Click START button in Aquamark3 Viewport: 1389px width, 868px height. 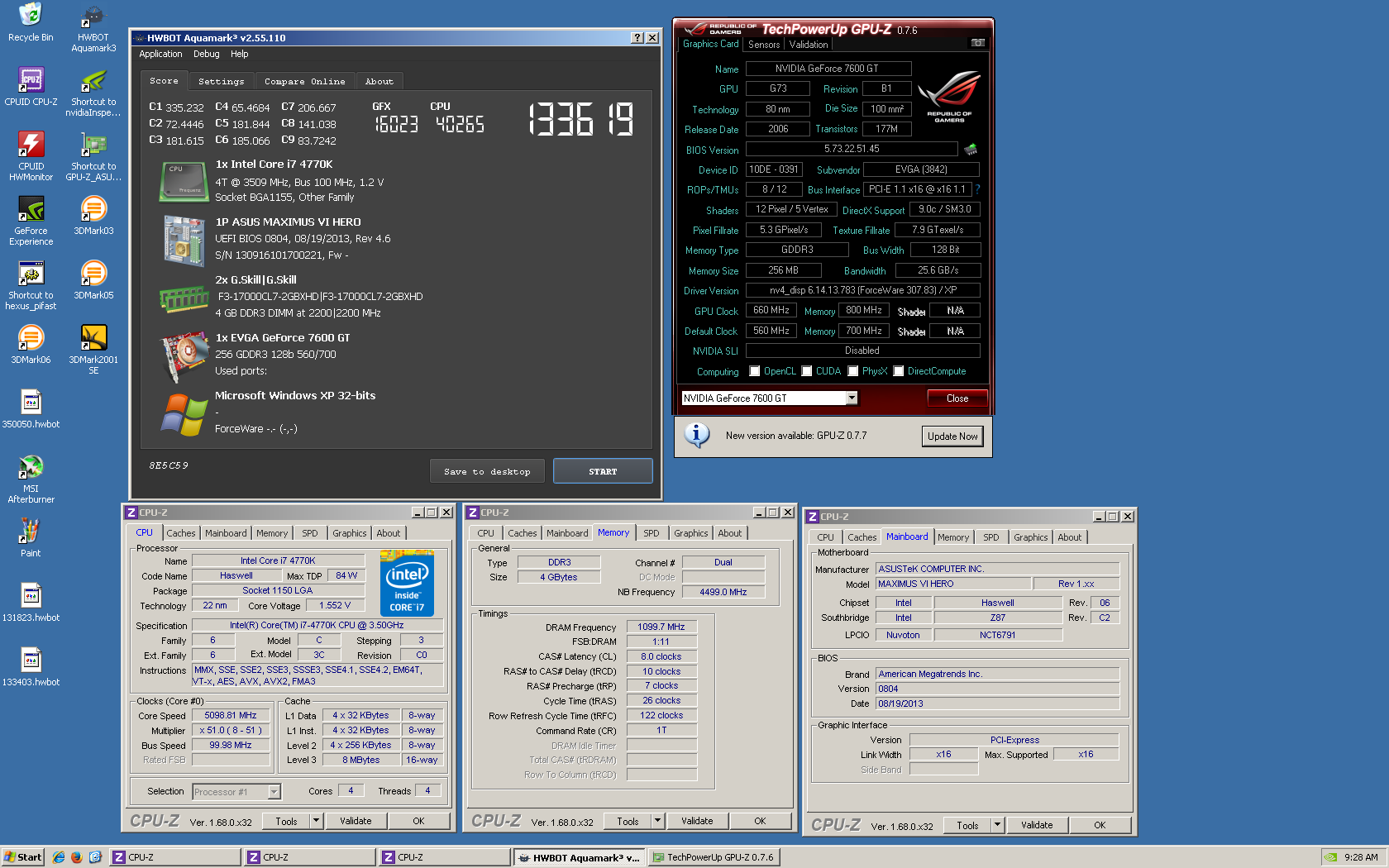603,471
